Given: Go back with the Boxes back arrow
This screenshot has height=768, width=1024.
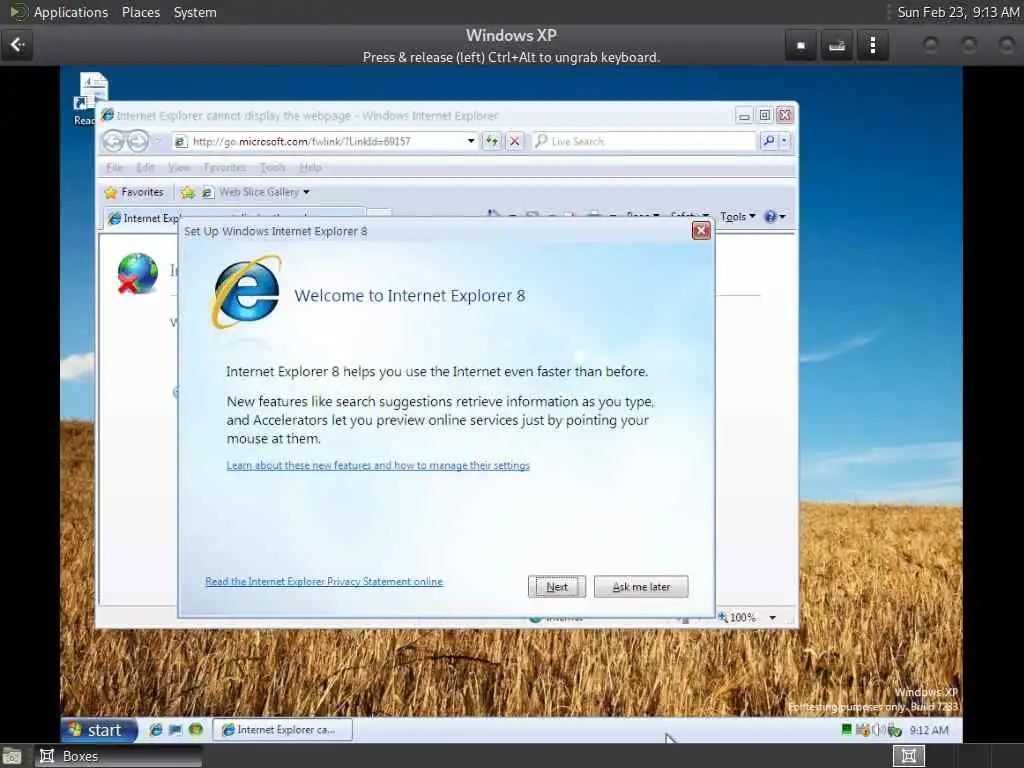Looking at the screenshot, I should click(17, 45).
